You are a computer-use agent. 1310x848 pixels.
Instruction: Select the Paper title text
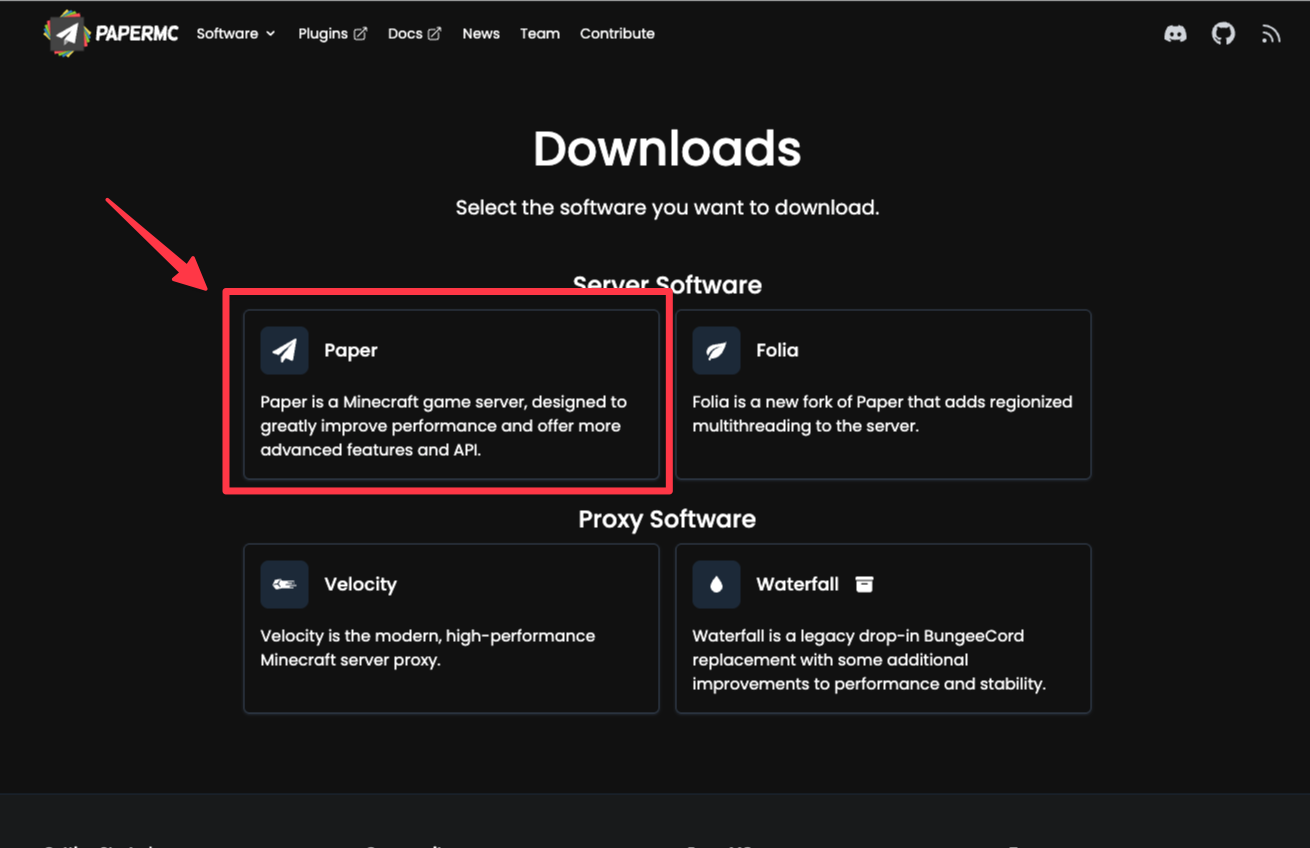point(351,350)
